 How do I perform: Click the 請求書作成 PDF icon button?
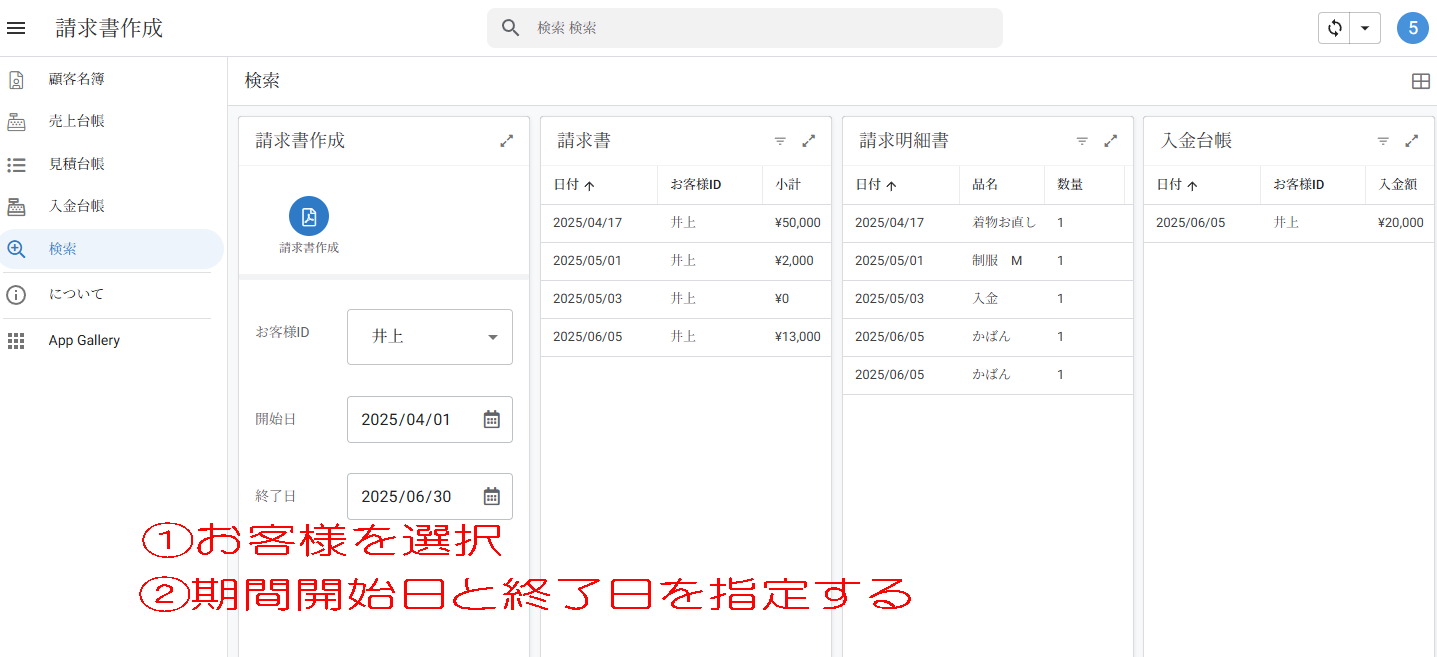tap(309, 216)
